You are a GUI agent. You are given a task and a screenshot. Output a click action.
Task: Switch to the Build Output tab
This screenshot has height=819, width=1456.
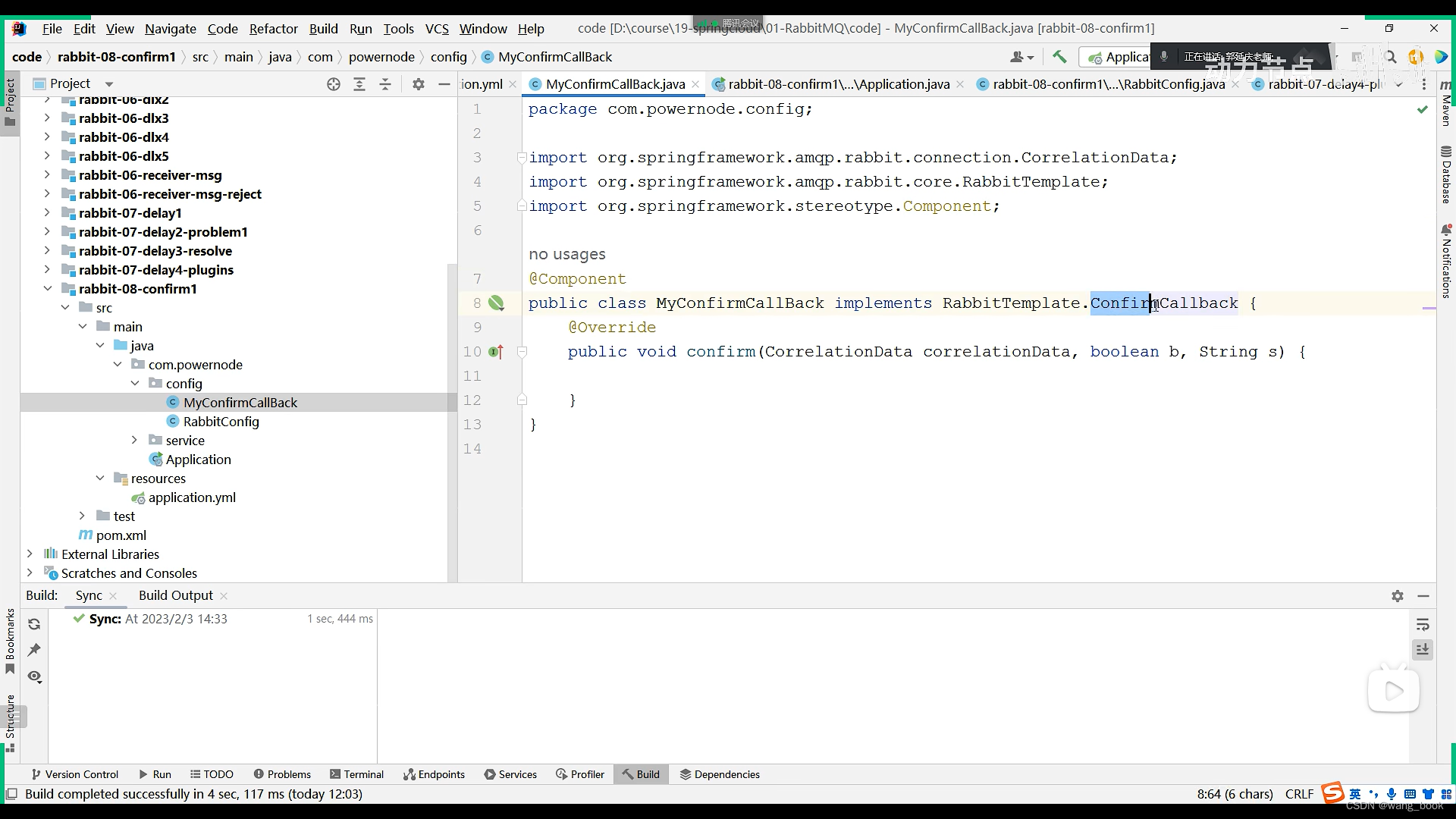(x=176, y=595)
